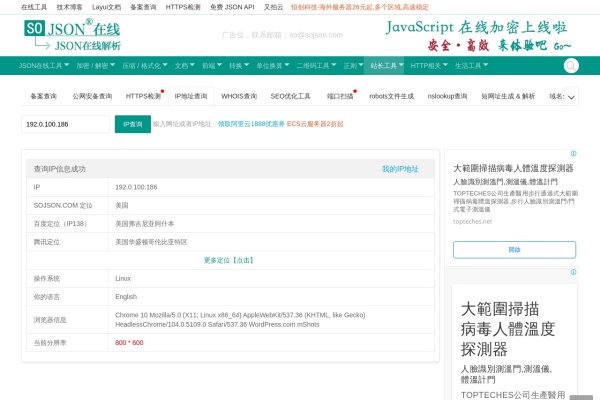This screenshot has height=400, width=600.
Task: Expand the JSON在线工具 dropdown menu
Action: 43,65
